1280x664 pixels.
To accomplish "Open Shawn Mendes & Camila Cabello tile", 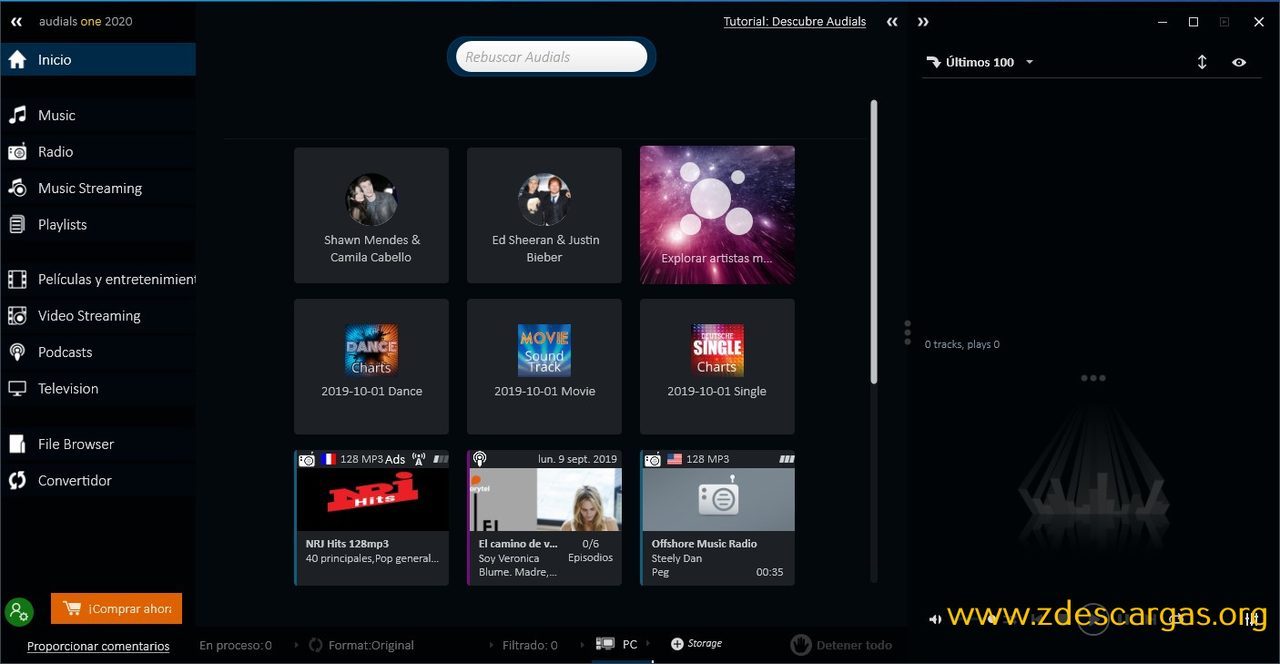I will (371, 215).
